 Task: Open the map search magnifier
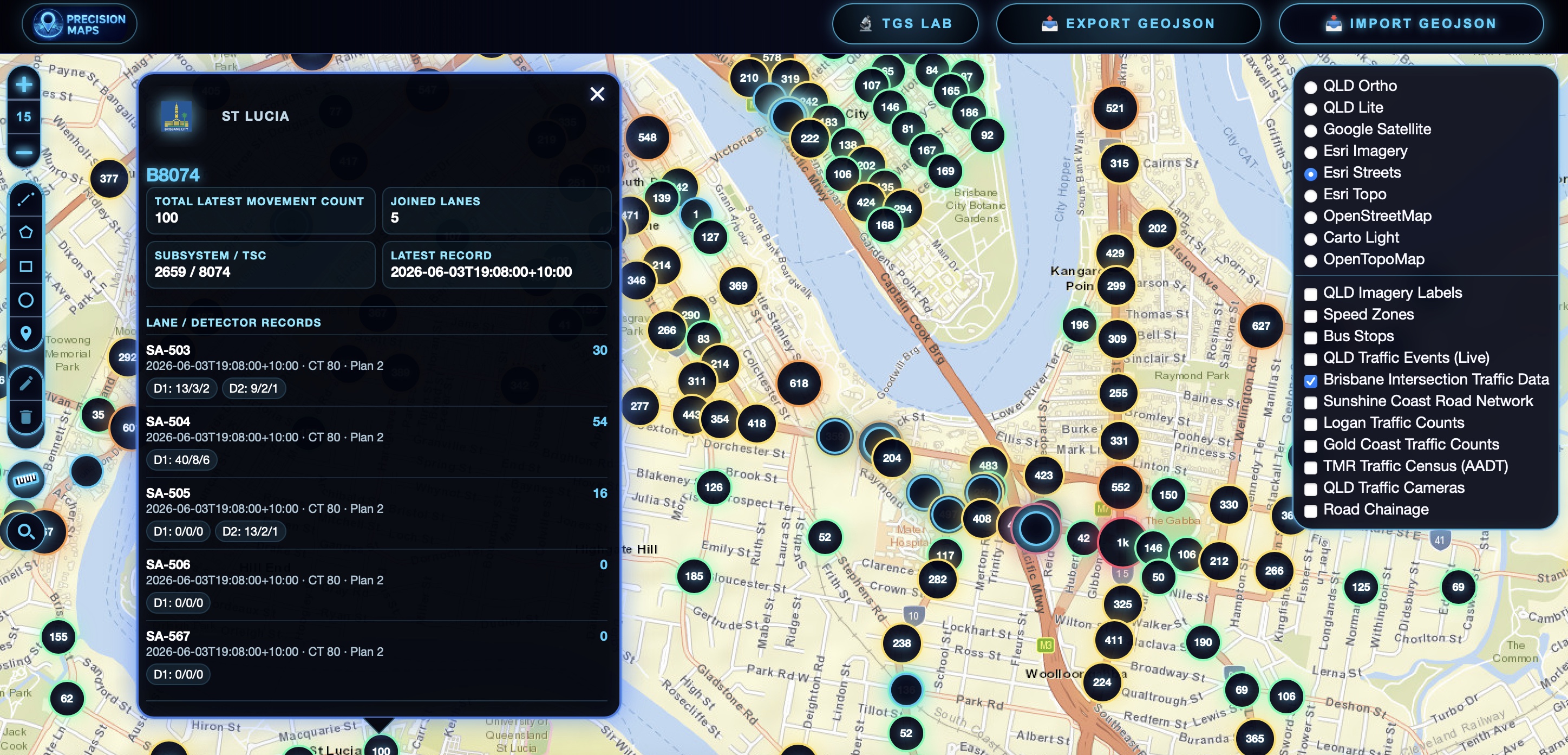click(25, 532)
